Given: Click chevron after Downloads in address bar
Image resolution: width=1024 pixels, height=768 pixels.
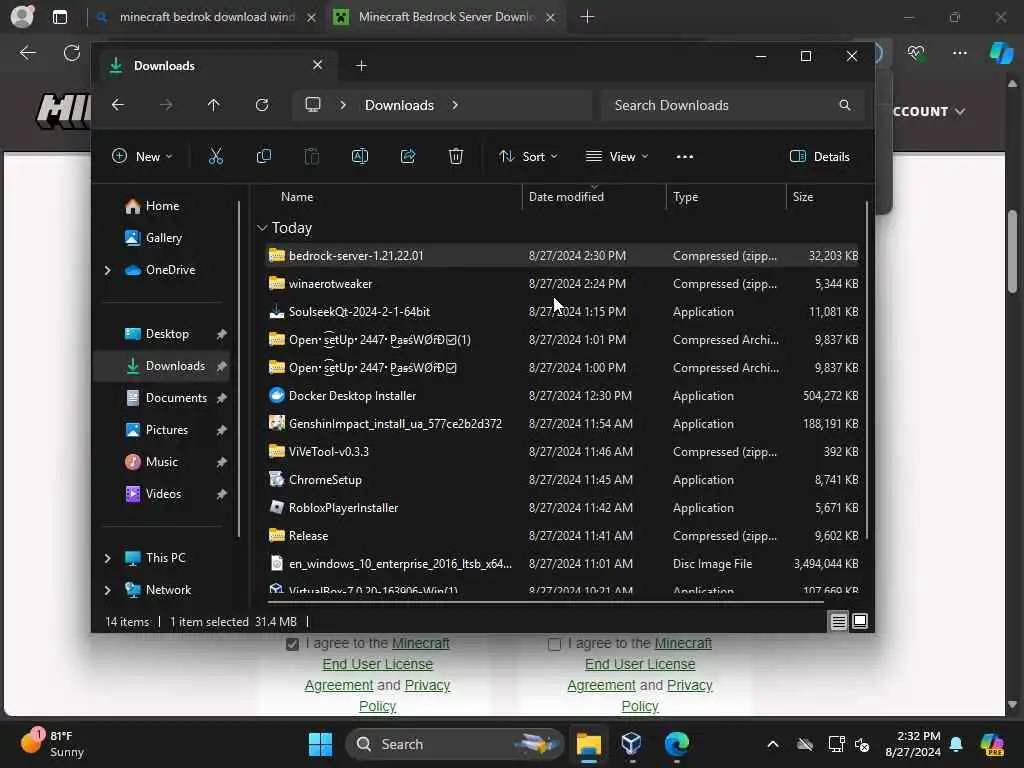Looking at the screenshot, I should point(455,105).
